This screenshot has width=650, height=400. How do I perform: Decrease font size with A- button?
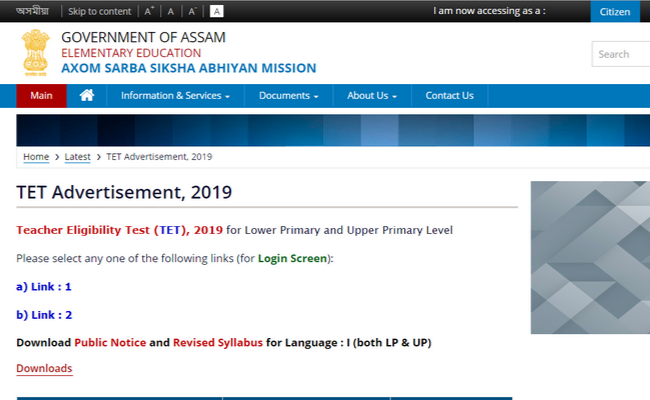click(192, 12)
